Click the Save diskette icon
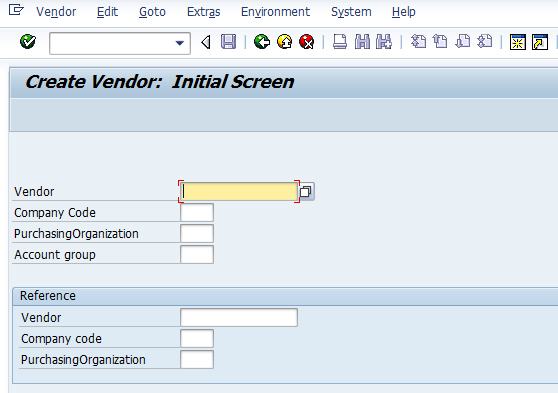Screen dimensions: 558x393 228,42
